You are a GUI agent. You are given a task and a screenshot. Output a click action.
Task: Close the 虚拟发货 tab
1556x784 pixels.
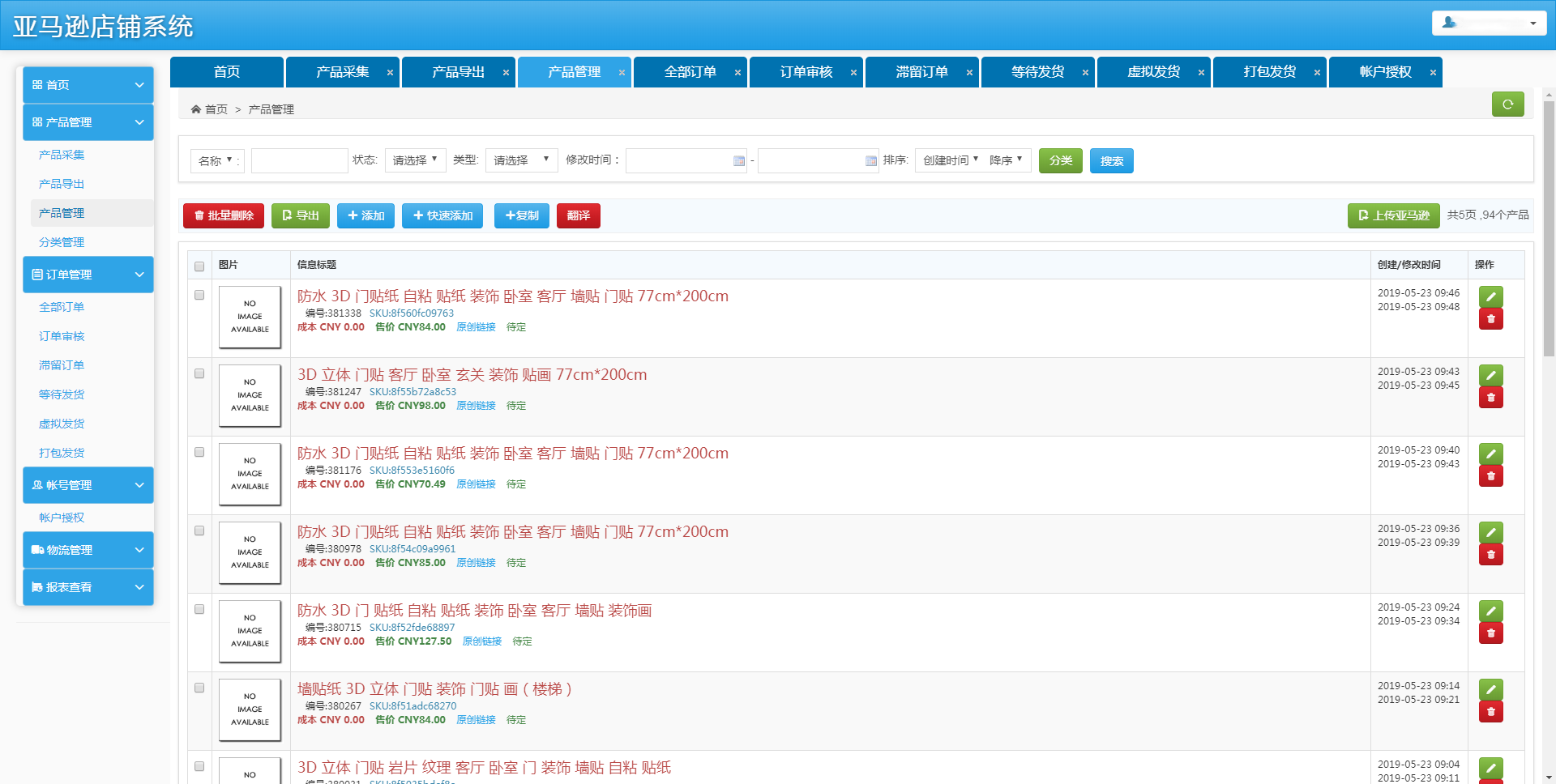1201,73
